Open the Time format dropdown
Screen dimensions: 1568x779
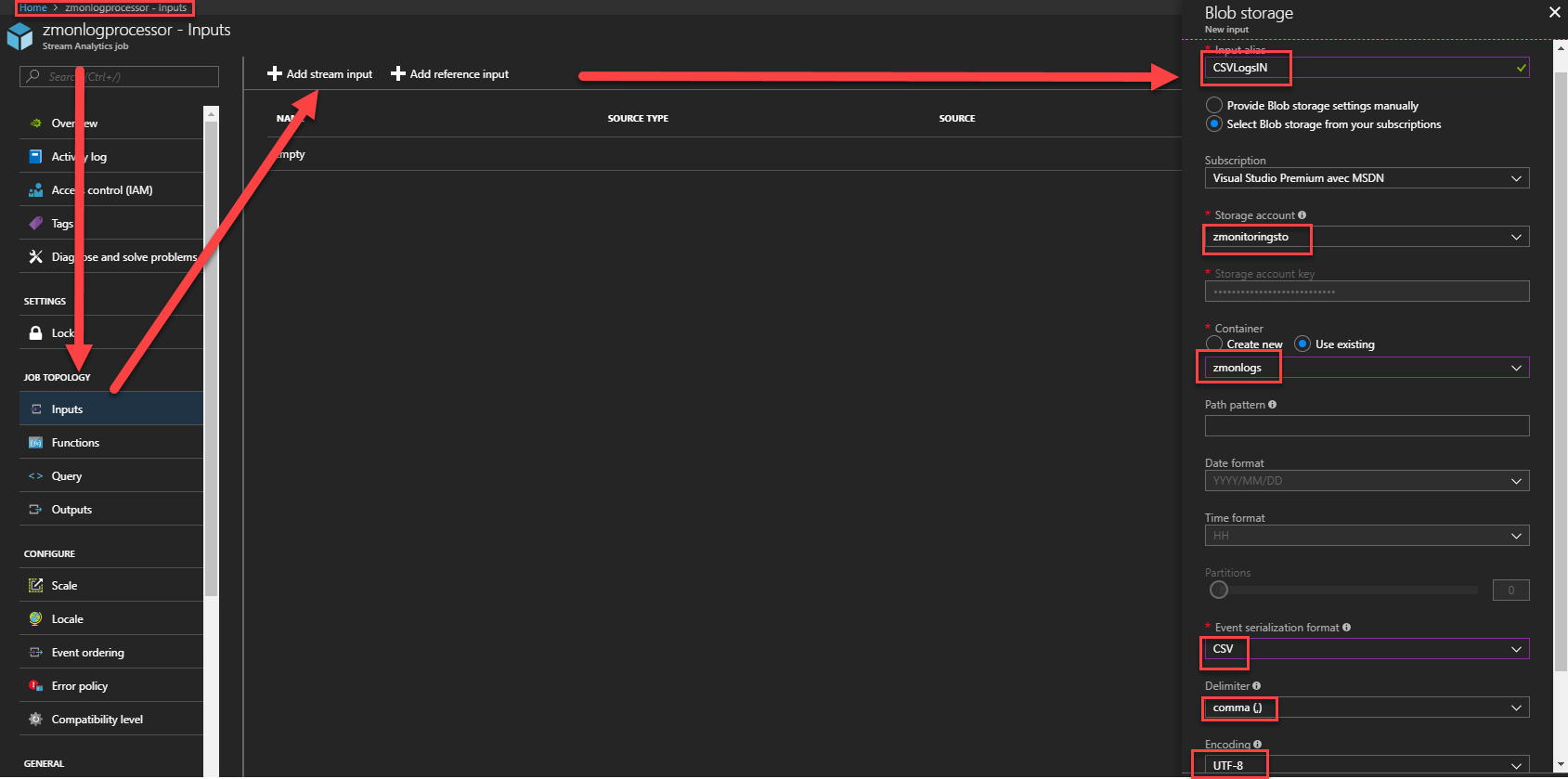coord(1367,536)
